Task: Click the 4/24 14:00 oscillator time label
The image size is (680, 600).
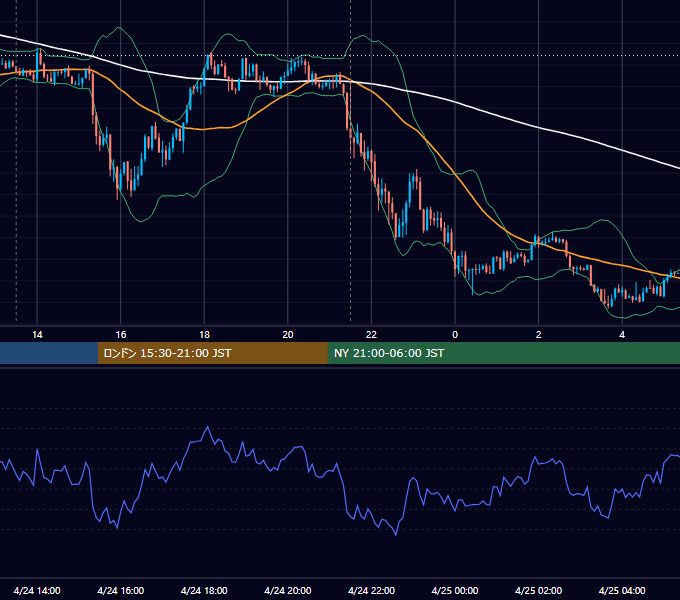Action: pyautogui.click(x=37, y=590)
